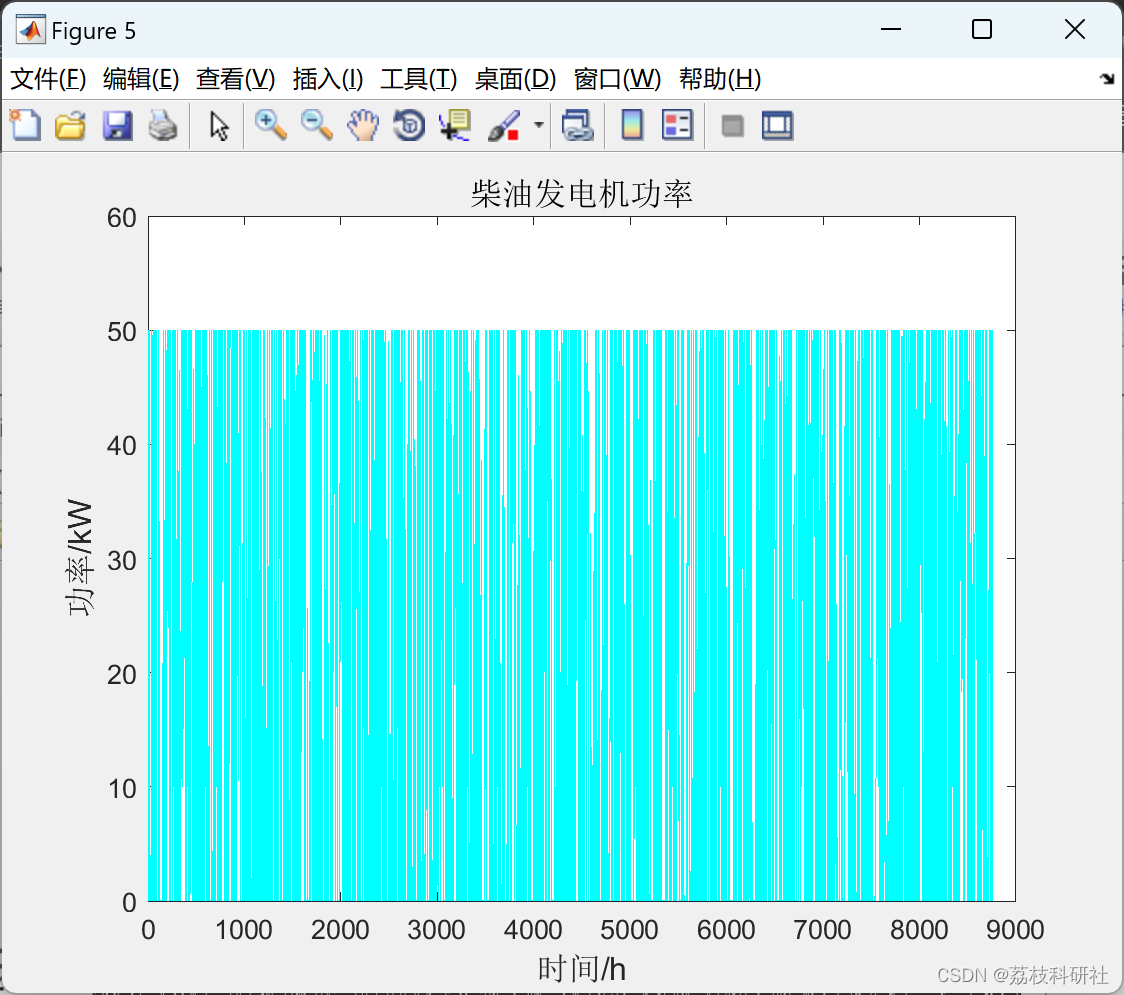Insert Legend using toolbar icon

pos(677,125)
